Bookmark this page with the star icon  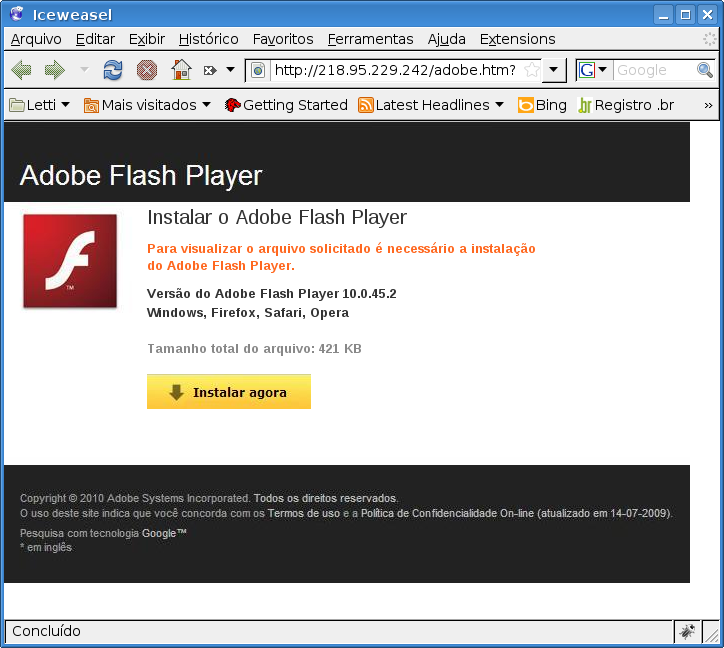[x=532, y=70]
